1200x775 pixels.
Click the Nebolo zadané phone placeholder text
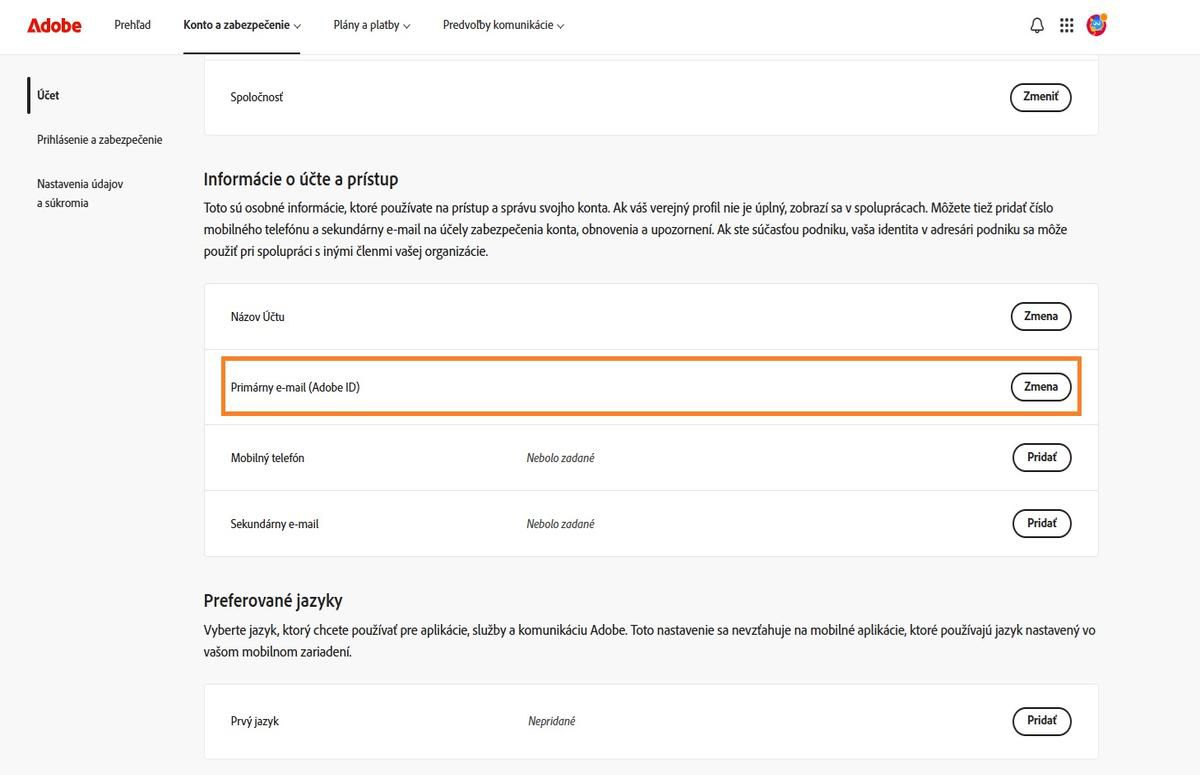561,457
